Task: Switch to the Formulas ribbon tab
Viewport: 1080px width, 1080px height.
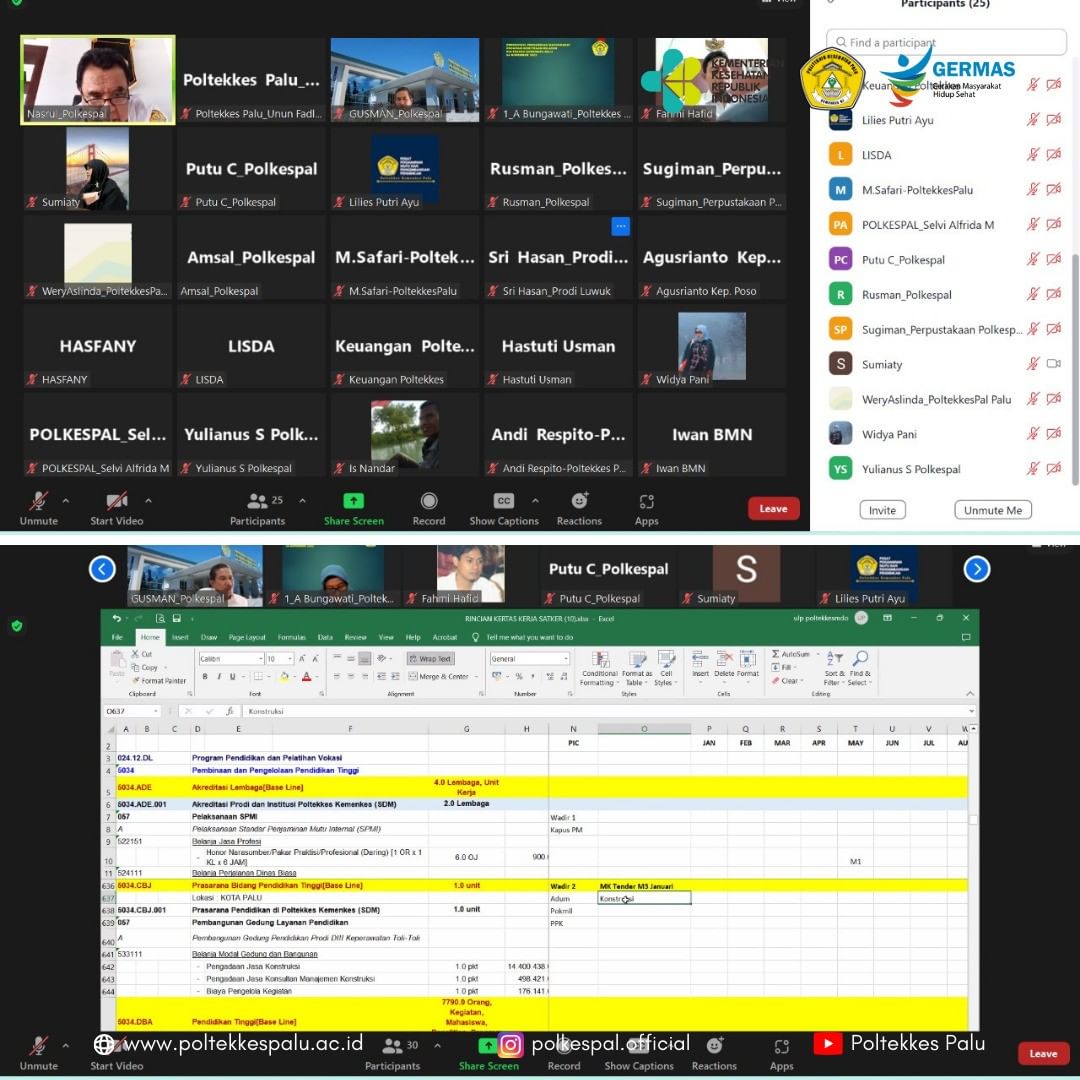Action: tap(292, 637)
